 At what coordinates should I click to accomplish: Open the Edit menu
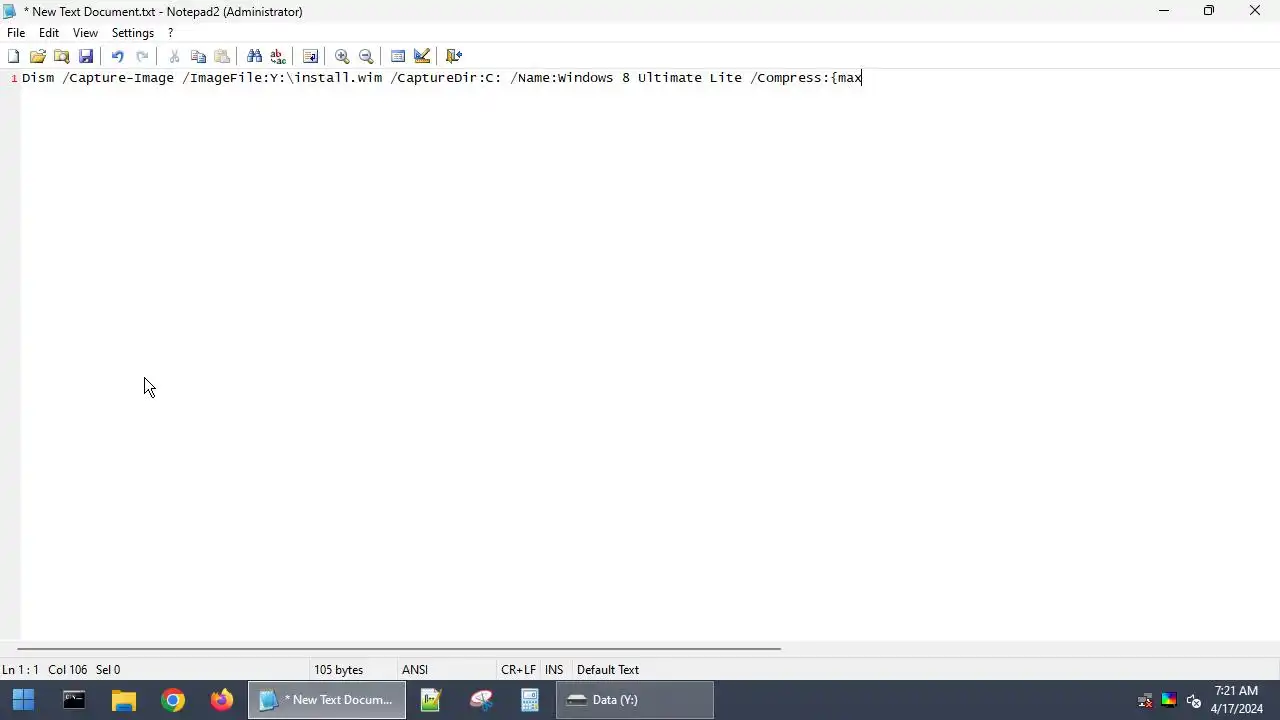pos(49,33)
